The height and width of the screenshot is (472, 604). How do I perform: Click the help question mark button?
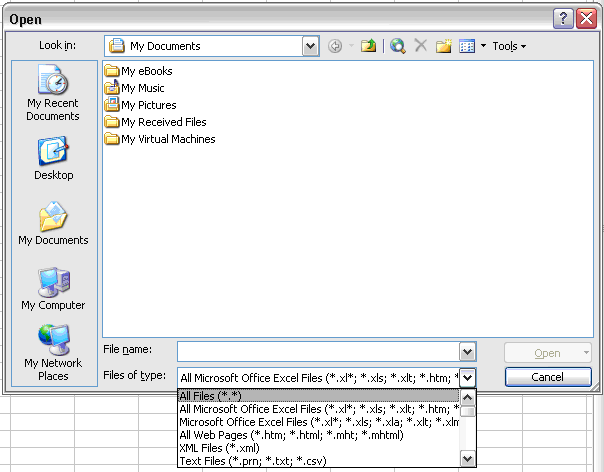coord(563,19)
